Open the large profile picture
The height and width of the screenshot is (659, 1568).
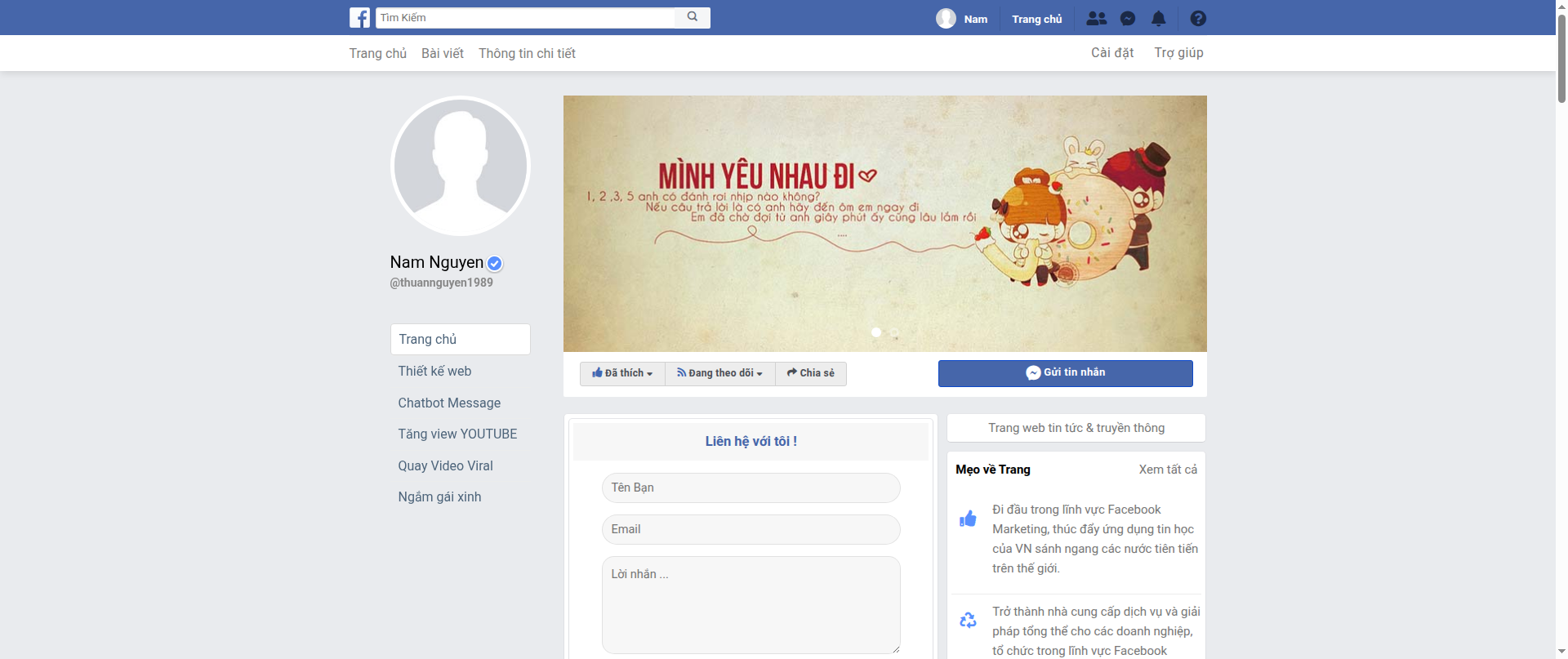[461, 167]
